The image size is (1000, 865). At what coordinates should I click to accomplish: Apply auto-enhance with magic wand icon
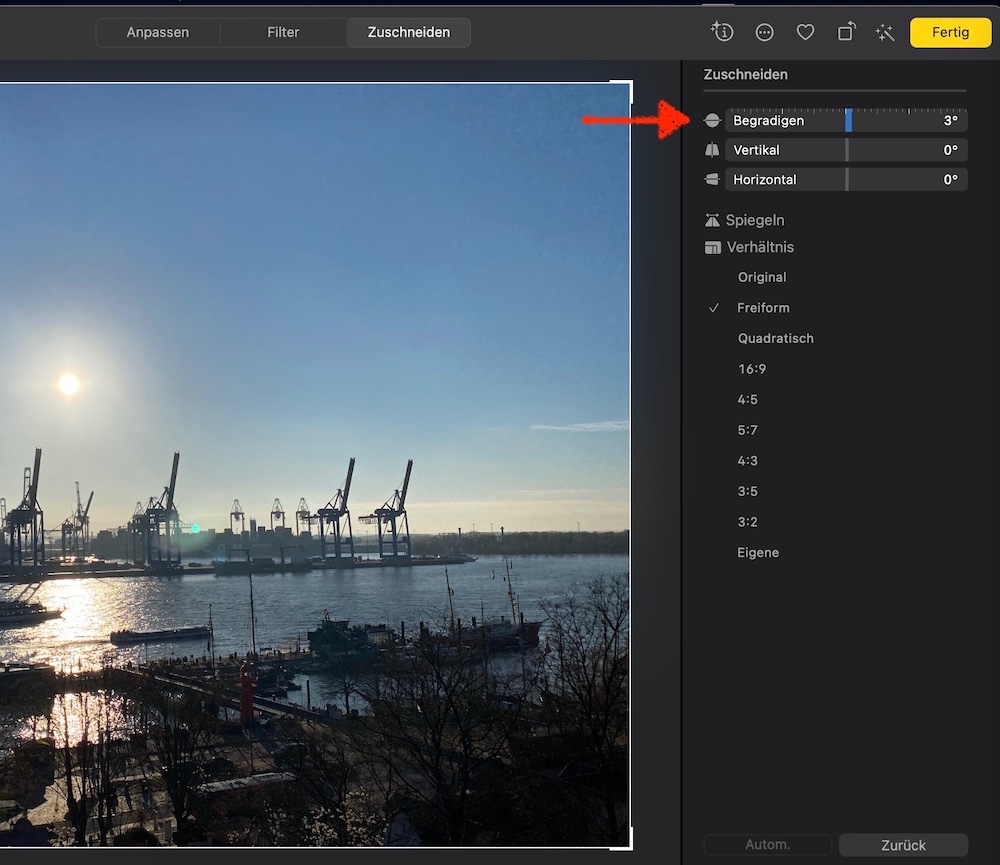click(x=885, y=32)
